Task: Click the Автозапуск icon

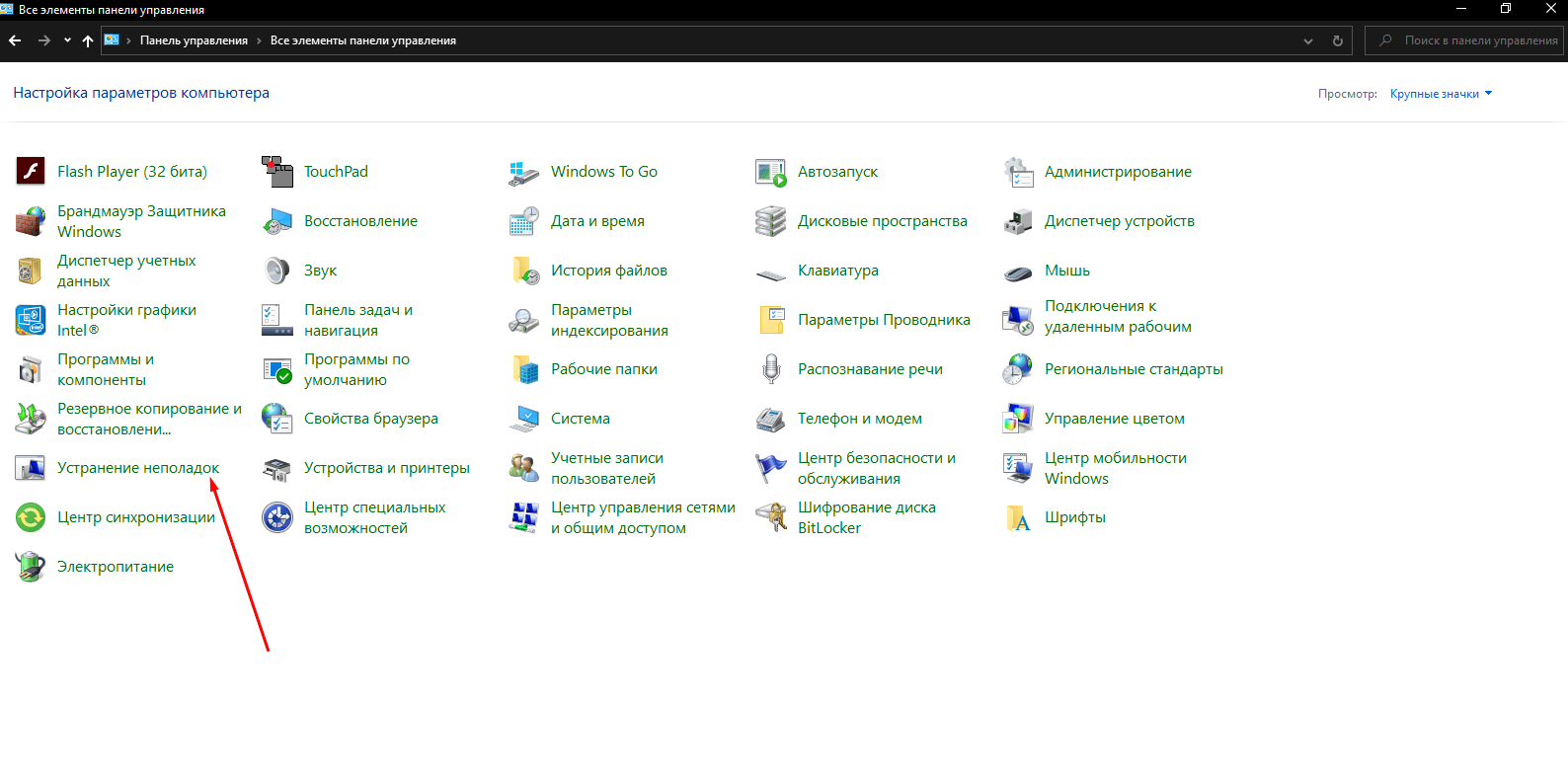Action: tap(771, 171)
